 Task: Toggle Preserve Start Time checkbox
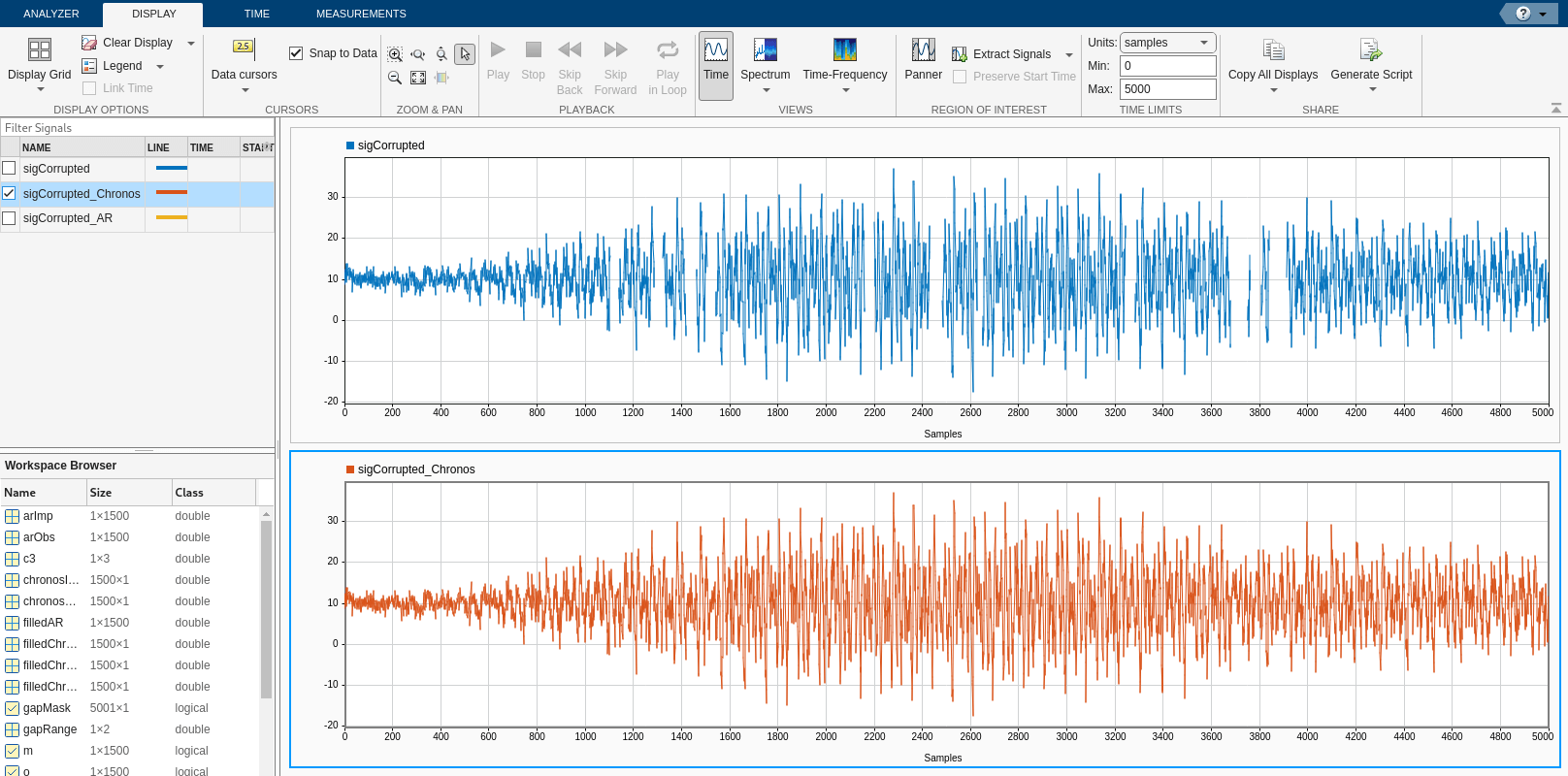[x=960, y=77]
